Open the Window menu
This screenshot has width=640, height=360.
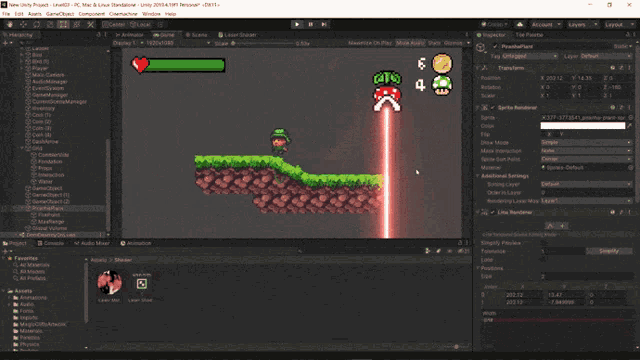[151, 14]
